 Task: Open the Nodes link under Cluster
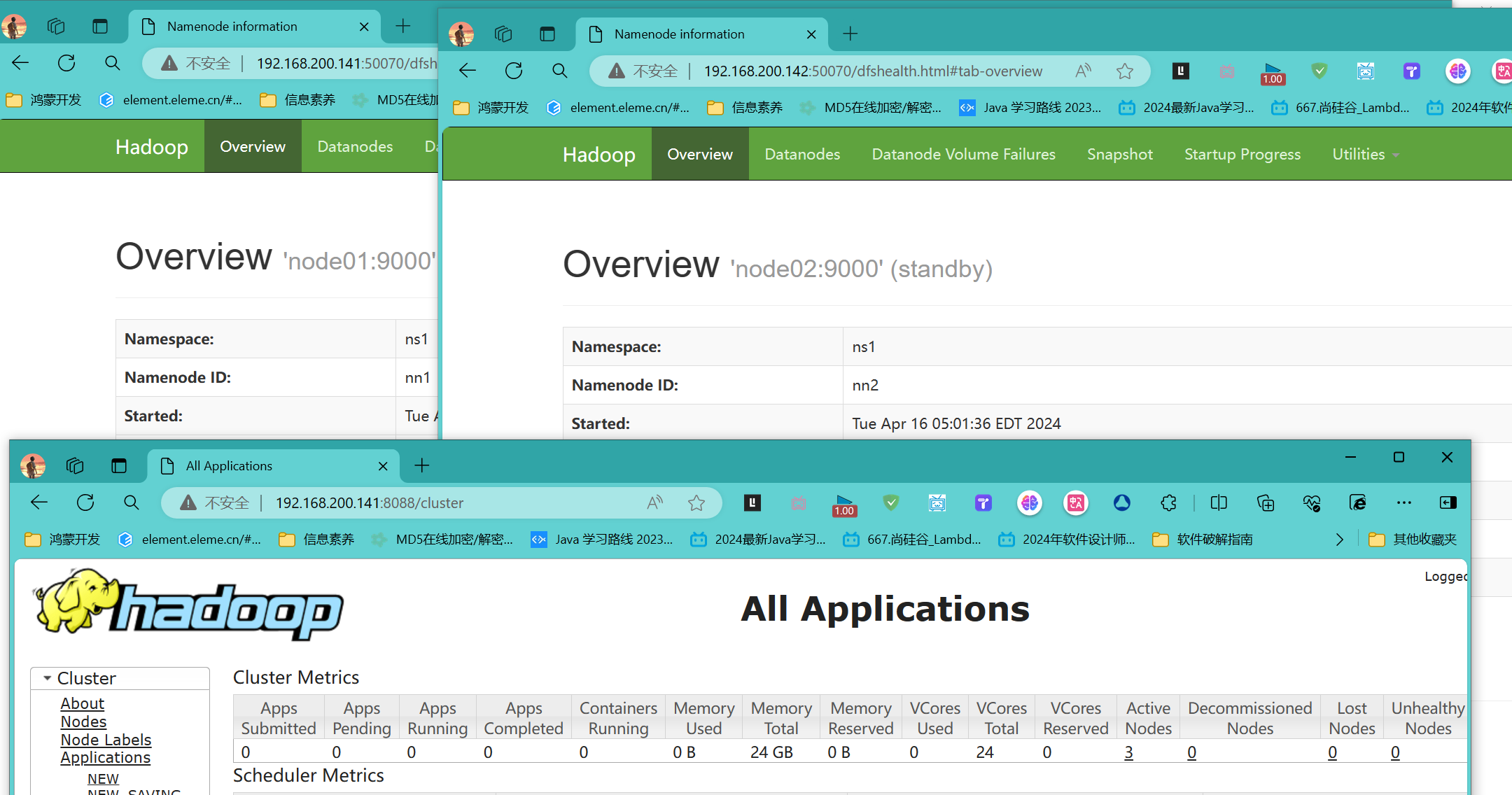tap(83, 722)
